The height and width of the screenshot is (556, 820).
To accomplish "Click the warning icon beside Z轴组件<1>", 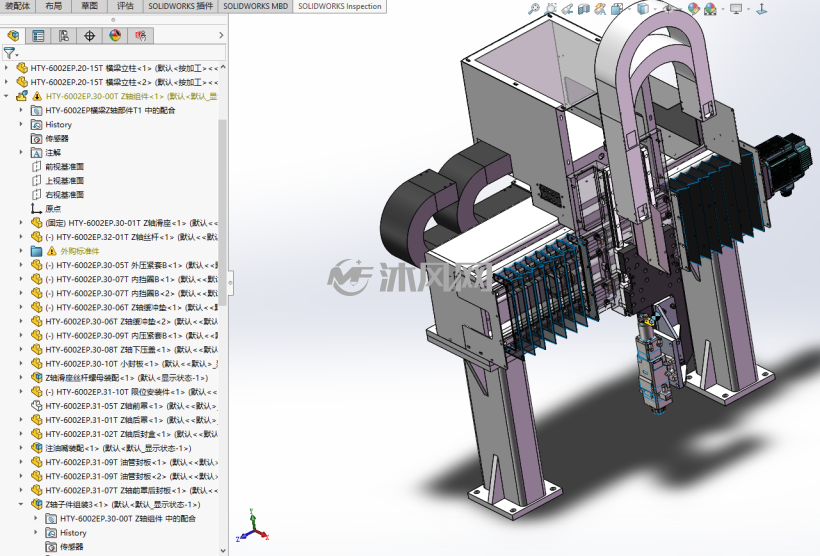I will [37, 96].
